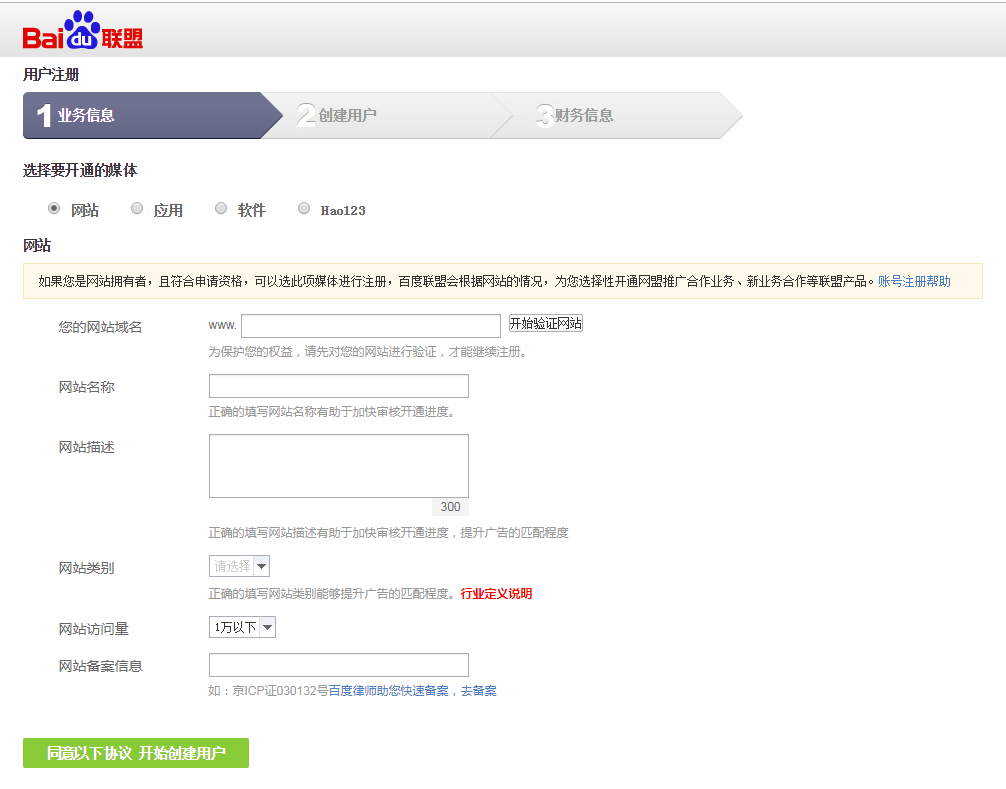
Task: Select the 网站 radio button
Action: click(54, 209)
